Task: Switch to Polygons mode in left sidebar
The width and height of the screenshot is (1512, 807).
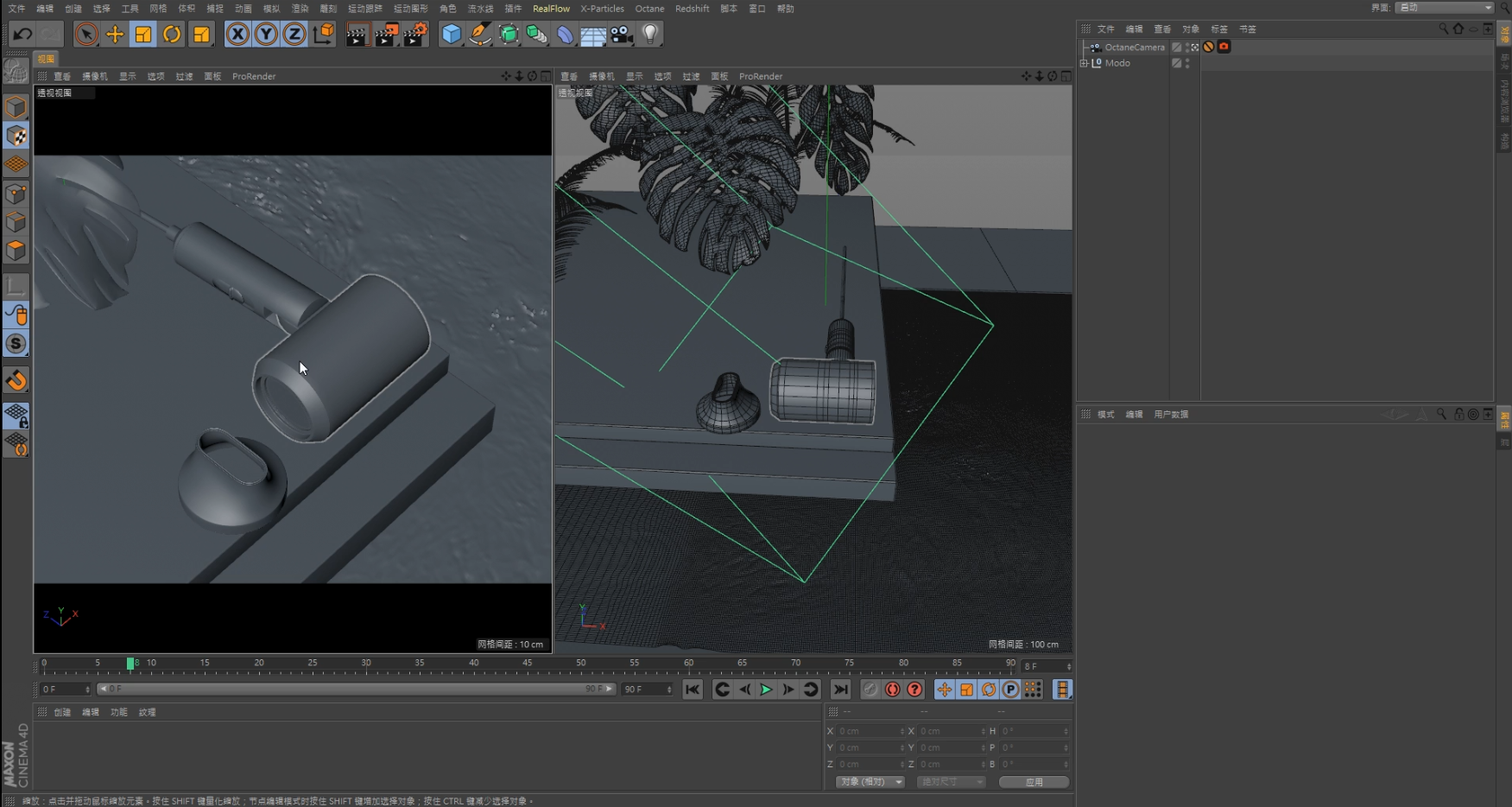Action: [16, 251]
